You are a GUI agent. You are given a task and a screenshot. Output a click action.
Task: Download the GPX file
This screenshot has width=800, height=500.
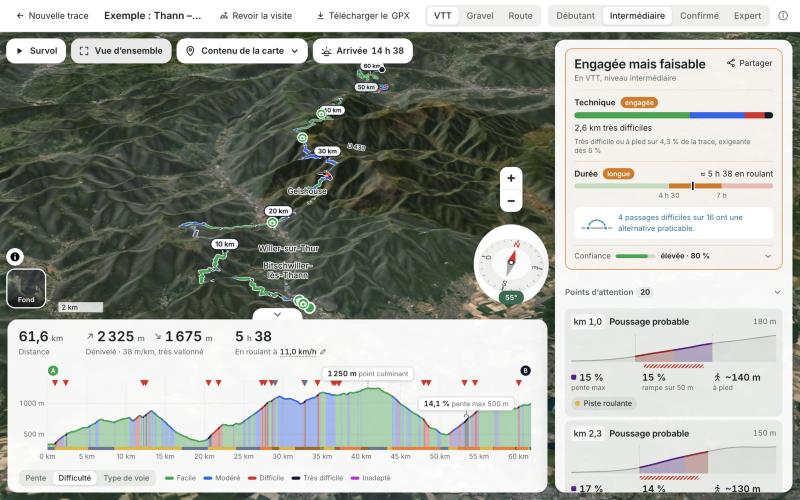click(x=363, y=16)
